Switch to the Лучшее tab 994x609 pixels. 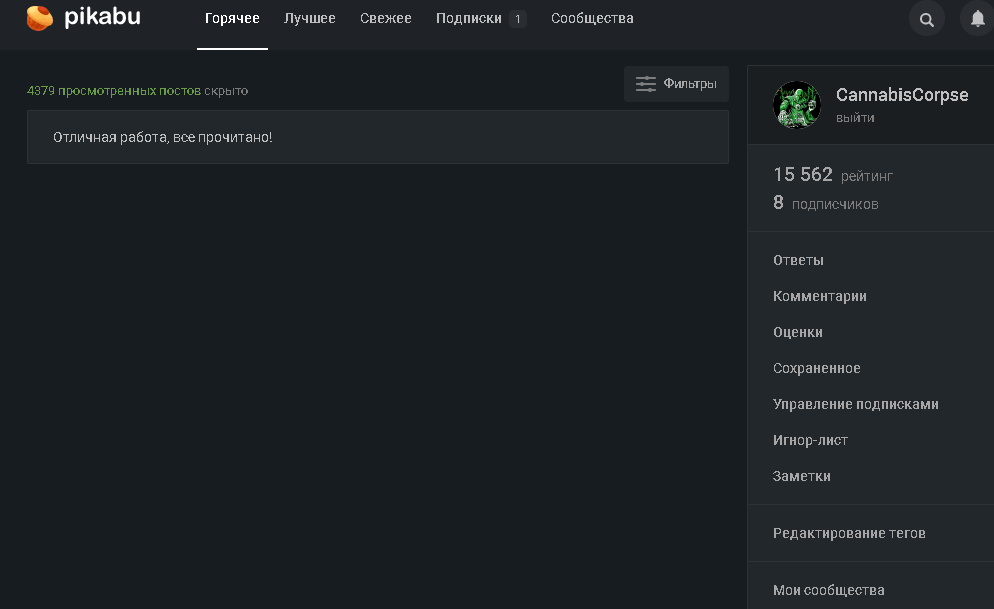click(x=310, y=18)
